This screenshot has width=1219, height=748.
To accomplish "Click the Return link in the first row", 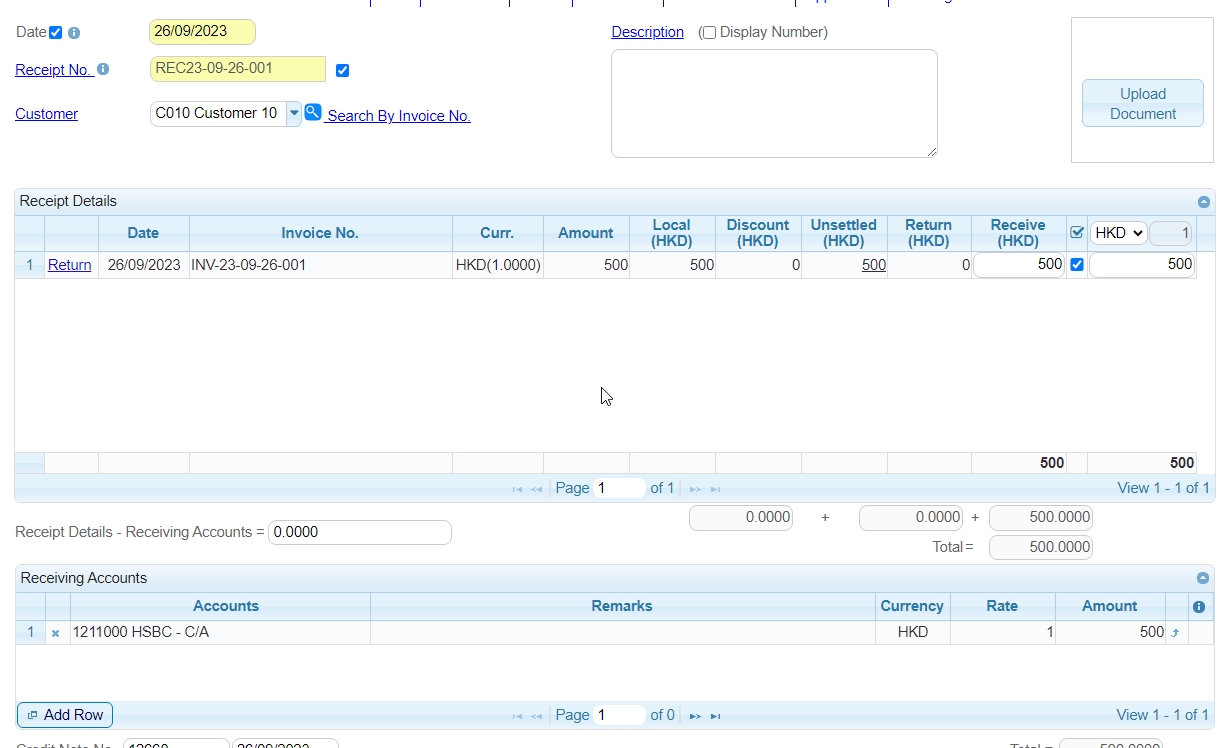I will tap(70, 265).
